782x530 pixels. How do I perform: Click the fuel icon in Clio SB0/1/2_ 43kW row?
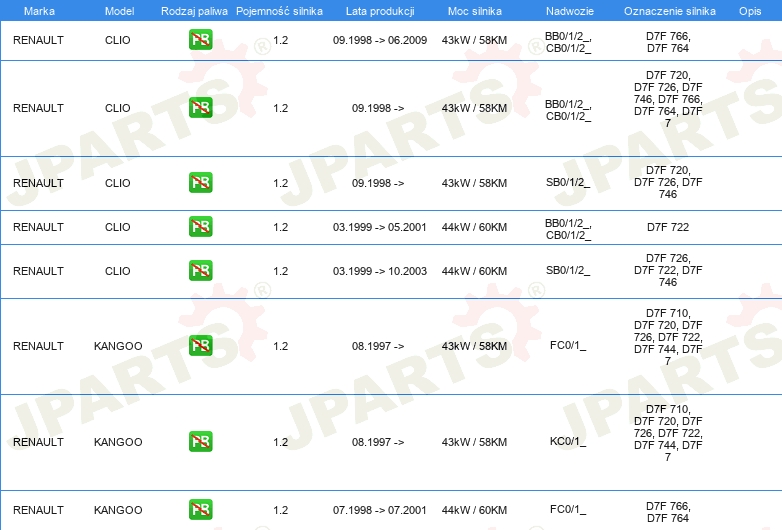(200, 182)
